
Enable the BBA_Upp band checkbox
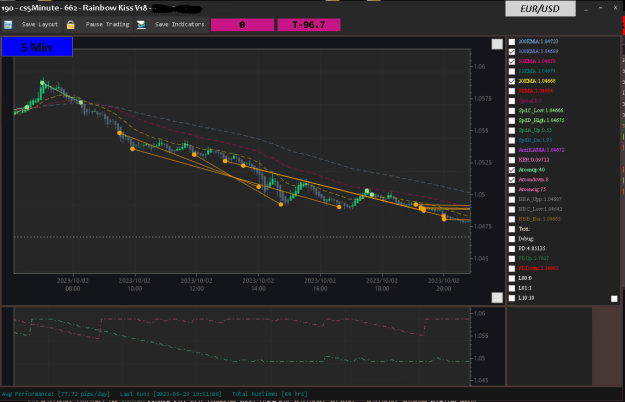tap(512, 200)
